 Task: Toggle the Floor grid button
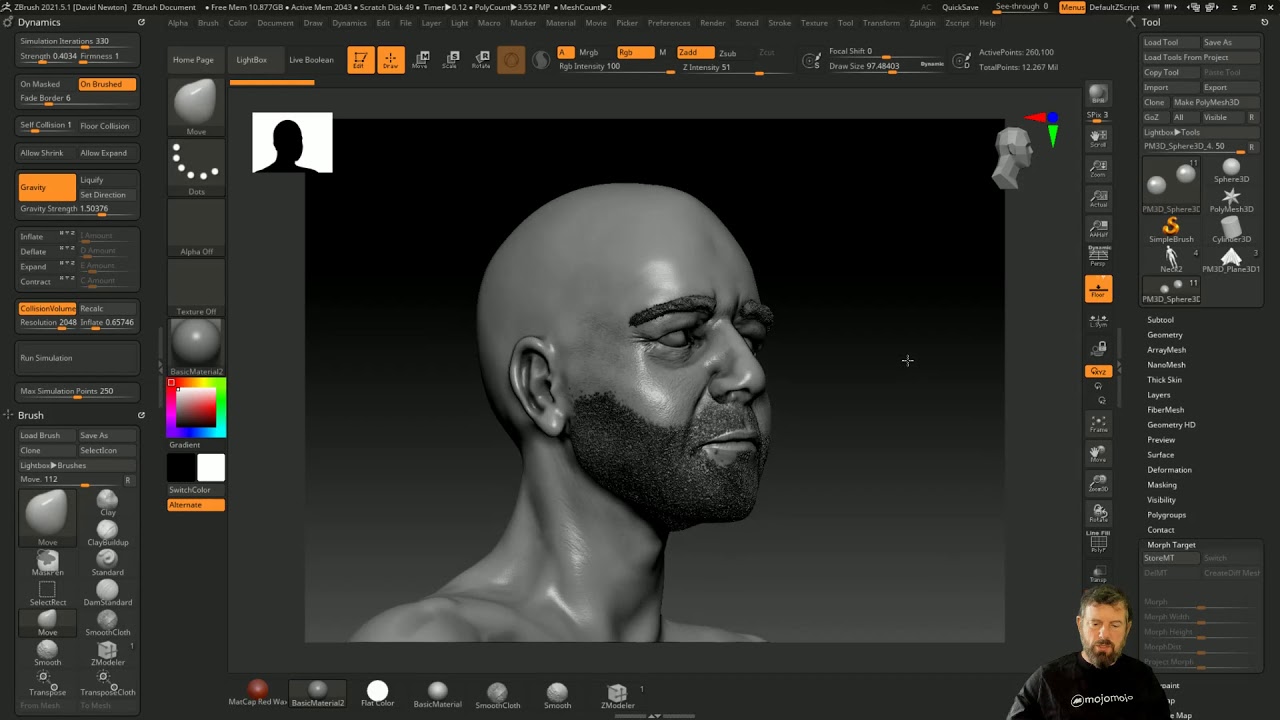pos(1098,290)
